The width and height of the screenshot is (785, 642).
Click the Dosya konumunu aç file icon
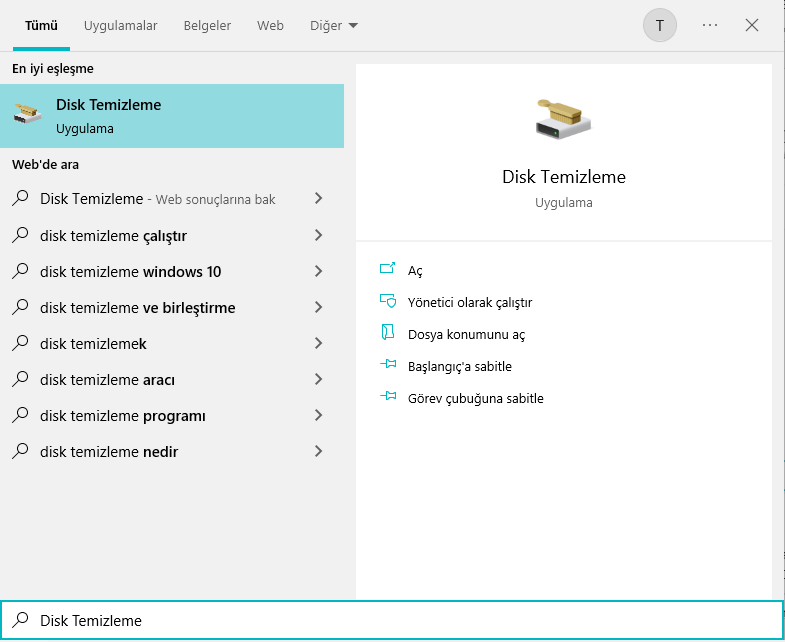click(x=388, y=334)
